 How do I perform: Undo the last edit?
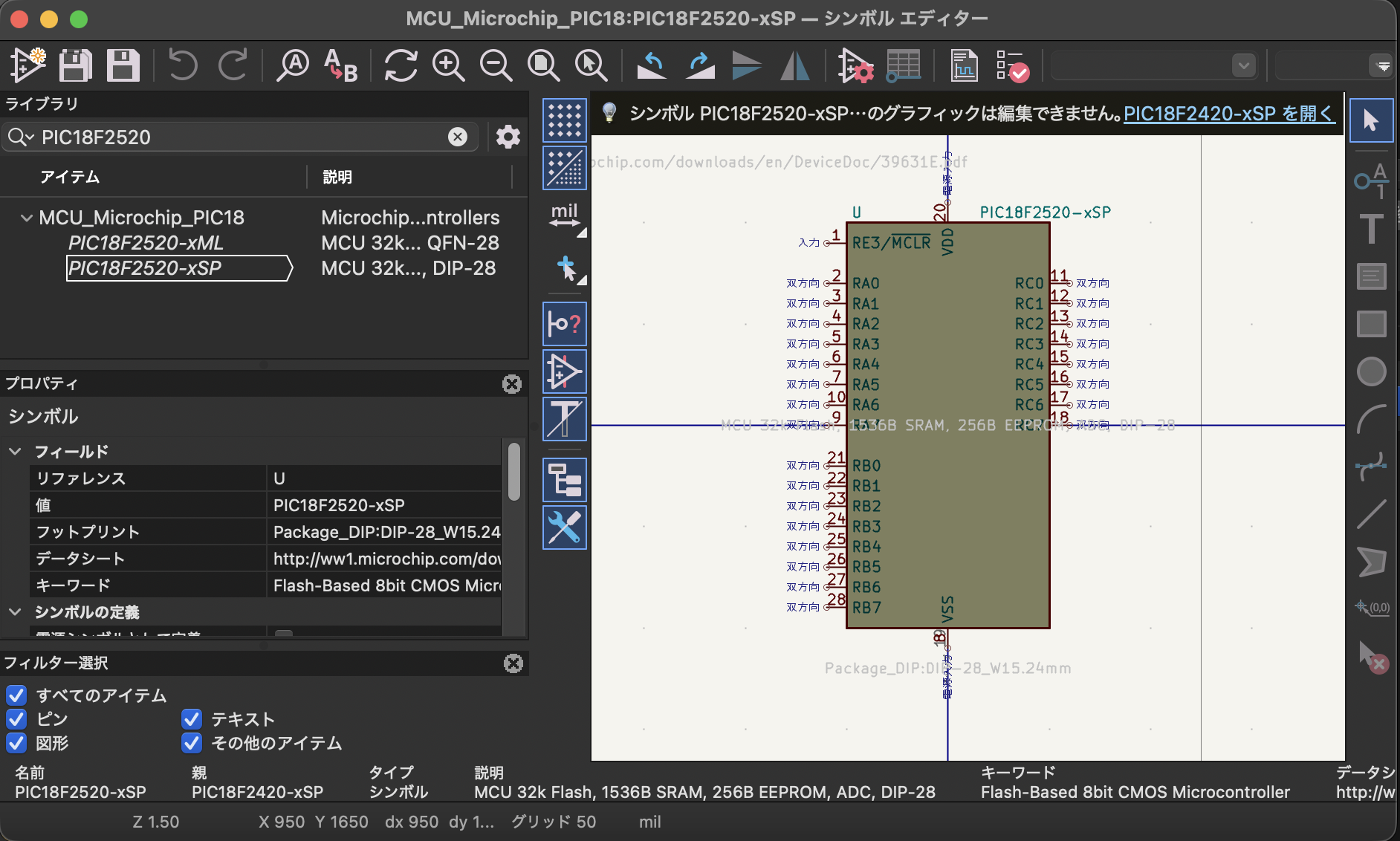pos(183,65)
